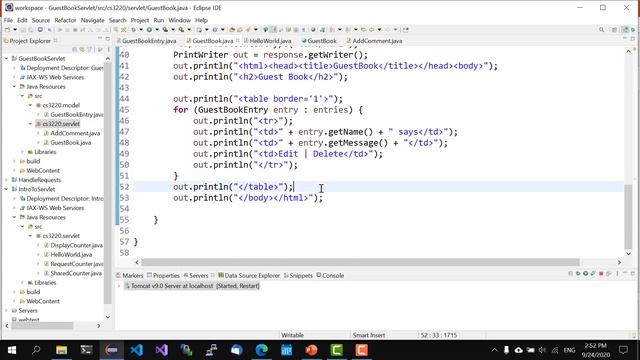This screenshot has width=640, height=360.
Task: Click the Open Perspective icon
Action: pos(614,30)
